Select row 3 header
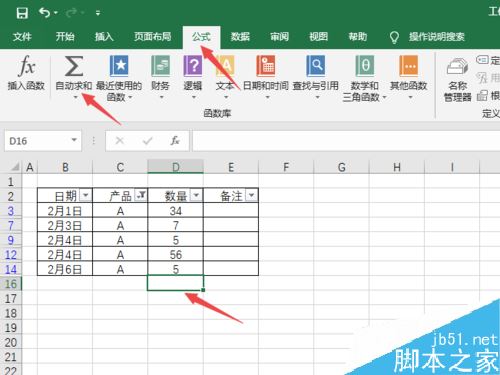This screenshot has width=500, height=375. click(x=11, y=211)
